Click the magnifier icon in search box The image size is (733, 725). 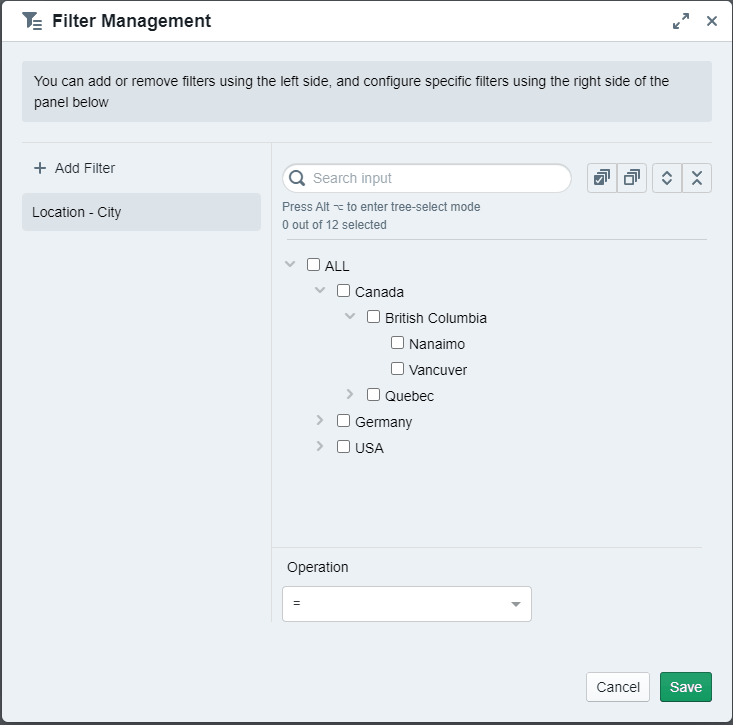tap(297, 178)
